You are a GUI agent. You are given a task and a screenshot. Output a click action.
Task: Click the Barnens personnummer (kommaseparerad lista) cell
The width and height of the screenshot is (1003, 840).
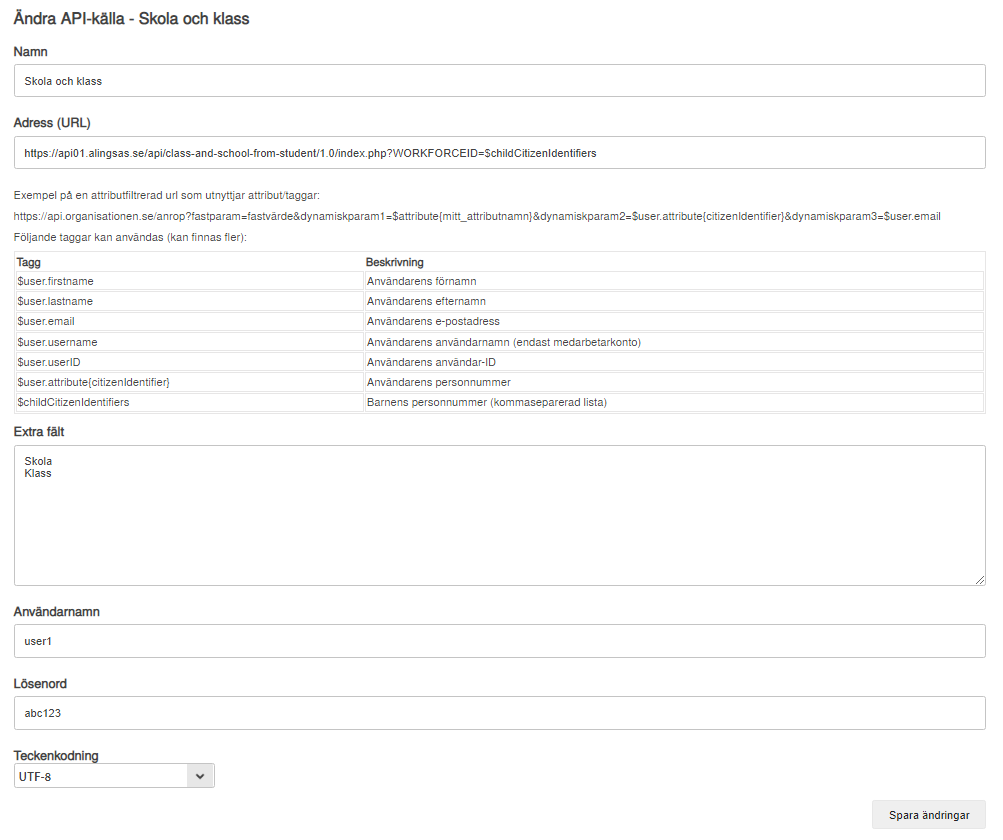(x=674, y=402)
